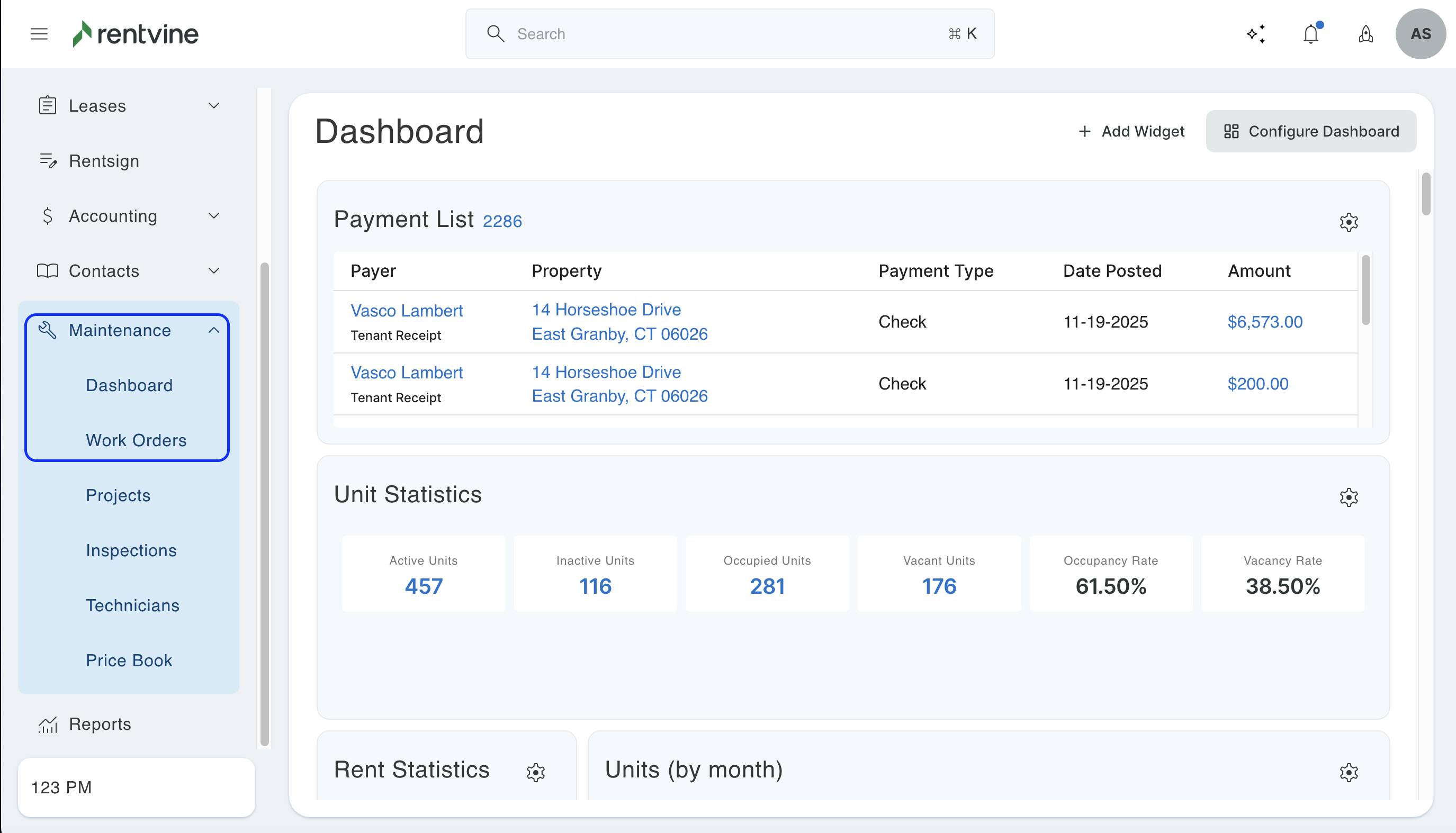
Task: Go to Inspections in sidebar
Action: [131, 550]
